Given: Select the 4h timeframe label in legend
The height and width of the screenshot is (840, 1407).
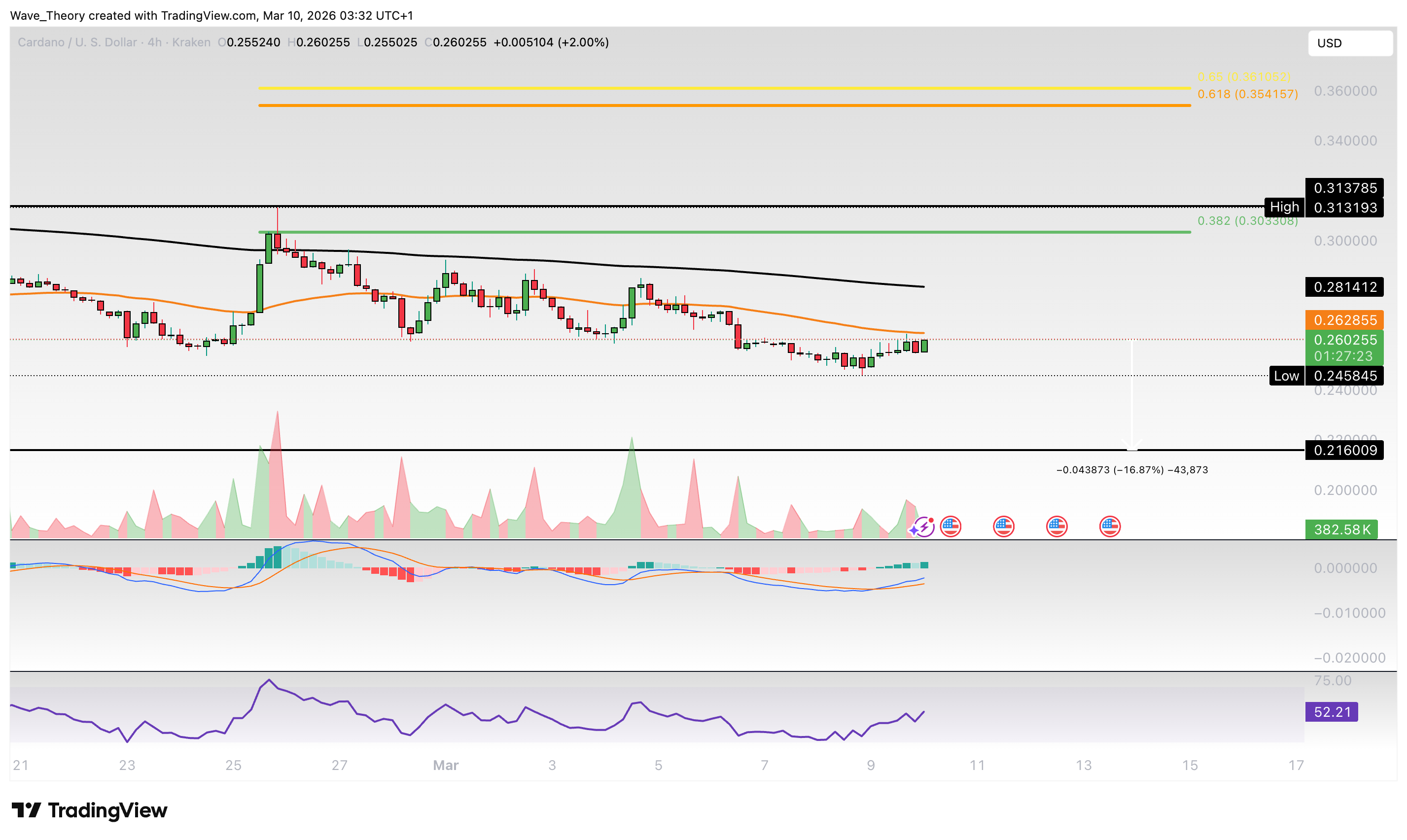Looking at the screenshot, I should click(154, 42).
